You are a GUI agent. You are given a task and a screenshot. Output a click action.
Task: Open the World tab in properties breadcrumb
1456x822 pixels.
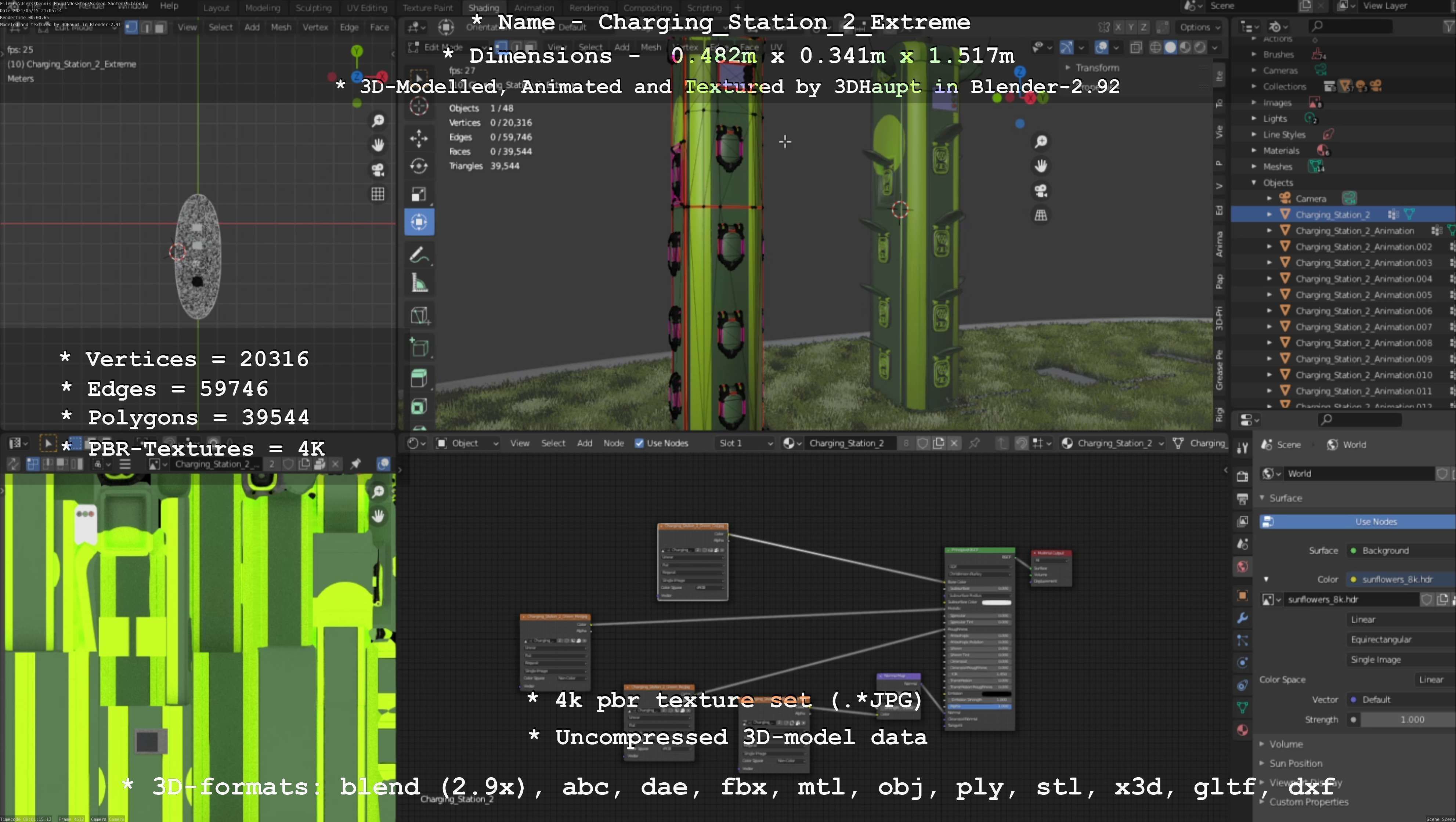(1346, 445)
